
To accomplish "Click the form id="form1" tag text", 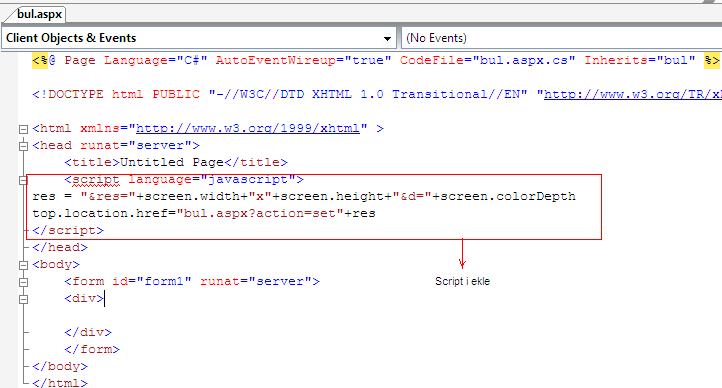I will point(192,281).
